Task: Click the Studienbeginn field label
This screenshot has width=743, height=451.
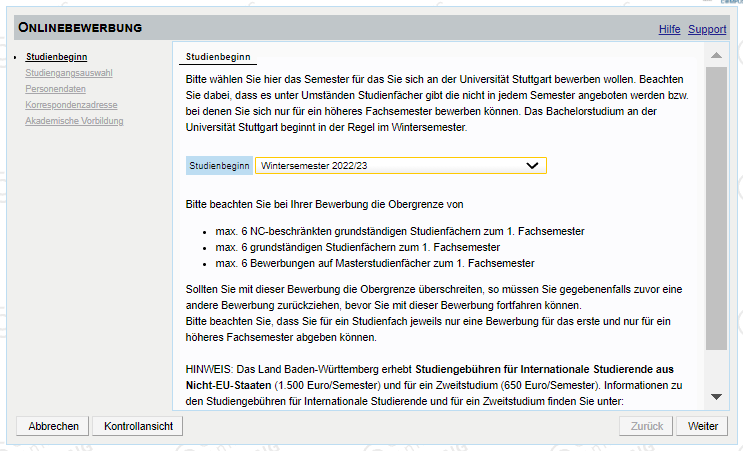Action: point(219,166)
